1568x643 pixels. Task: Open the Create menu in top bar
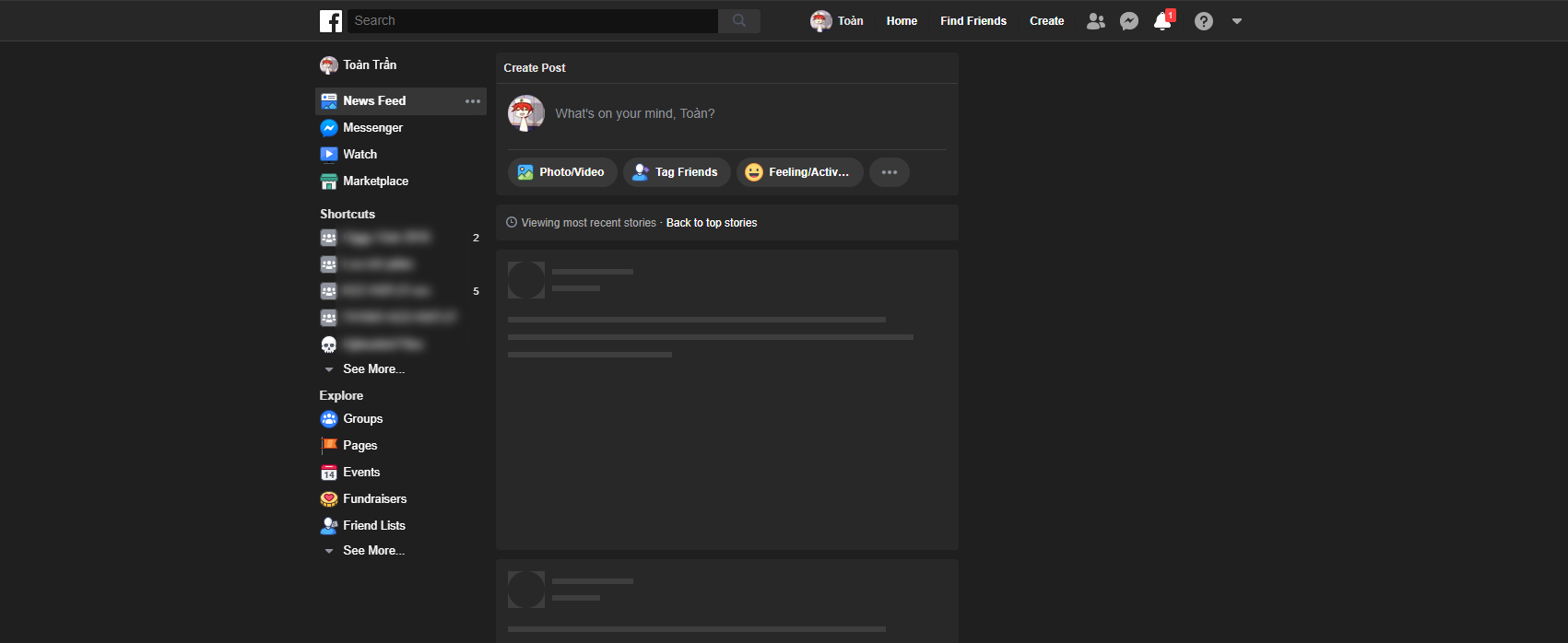click(x=1046, y=21)
